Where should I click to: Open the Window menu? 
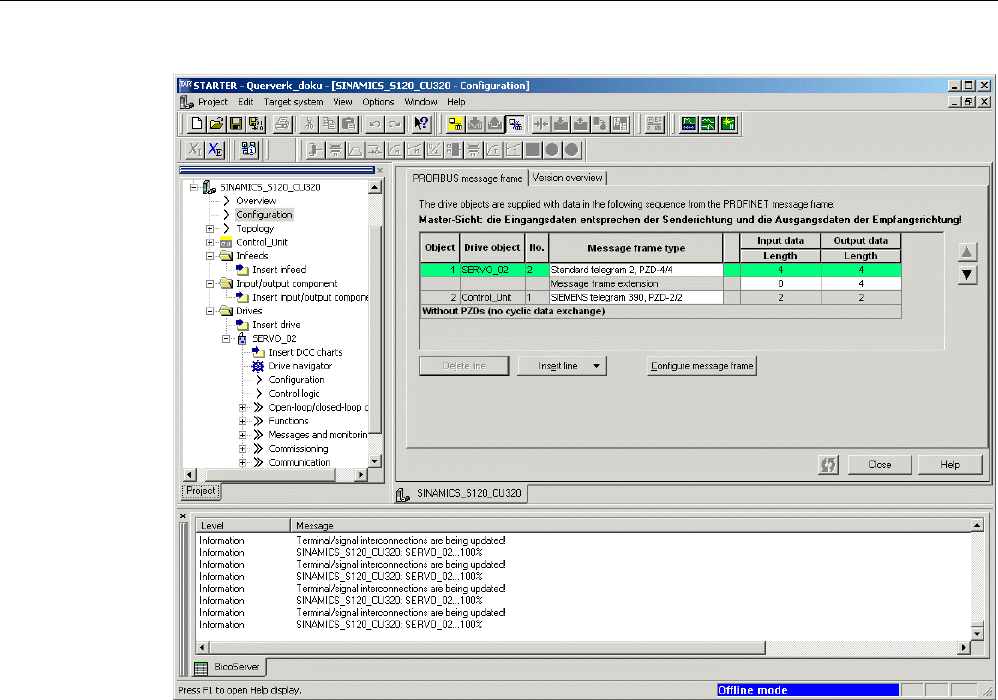[421, 102]
